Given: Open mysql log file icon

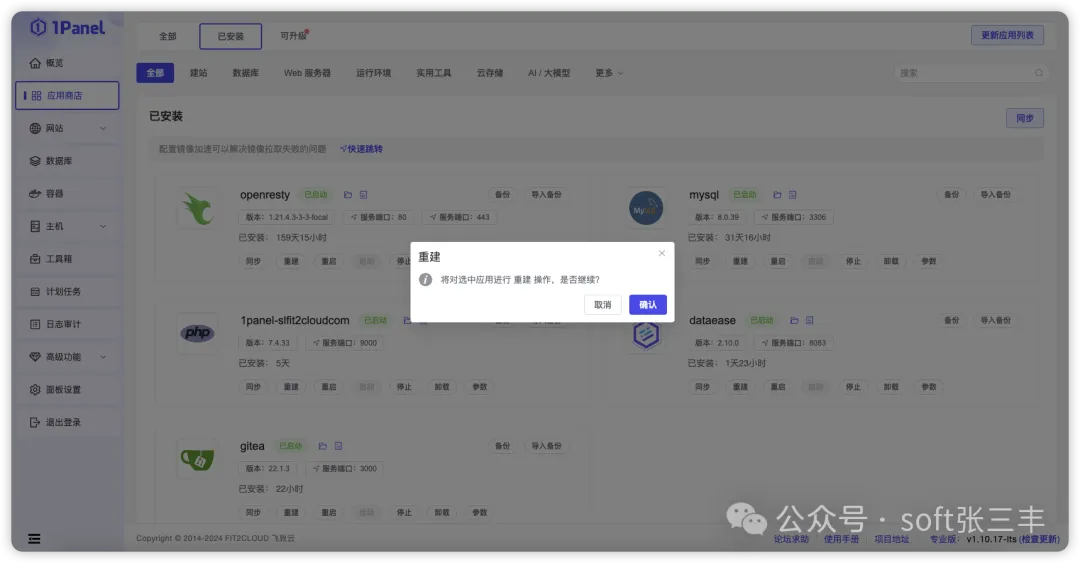Looking at the screenshot, I should tap(793, 195).
